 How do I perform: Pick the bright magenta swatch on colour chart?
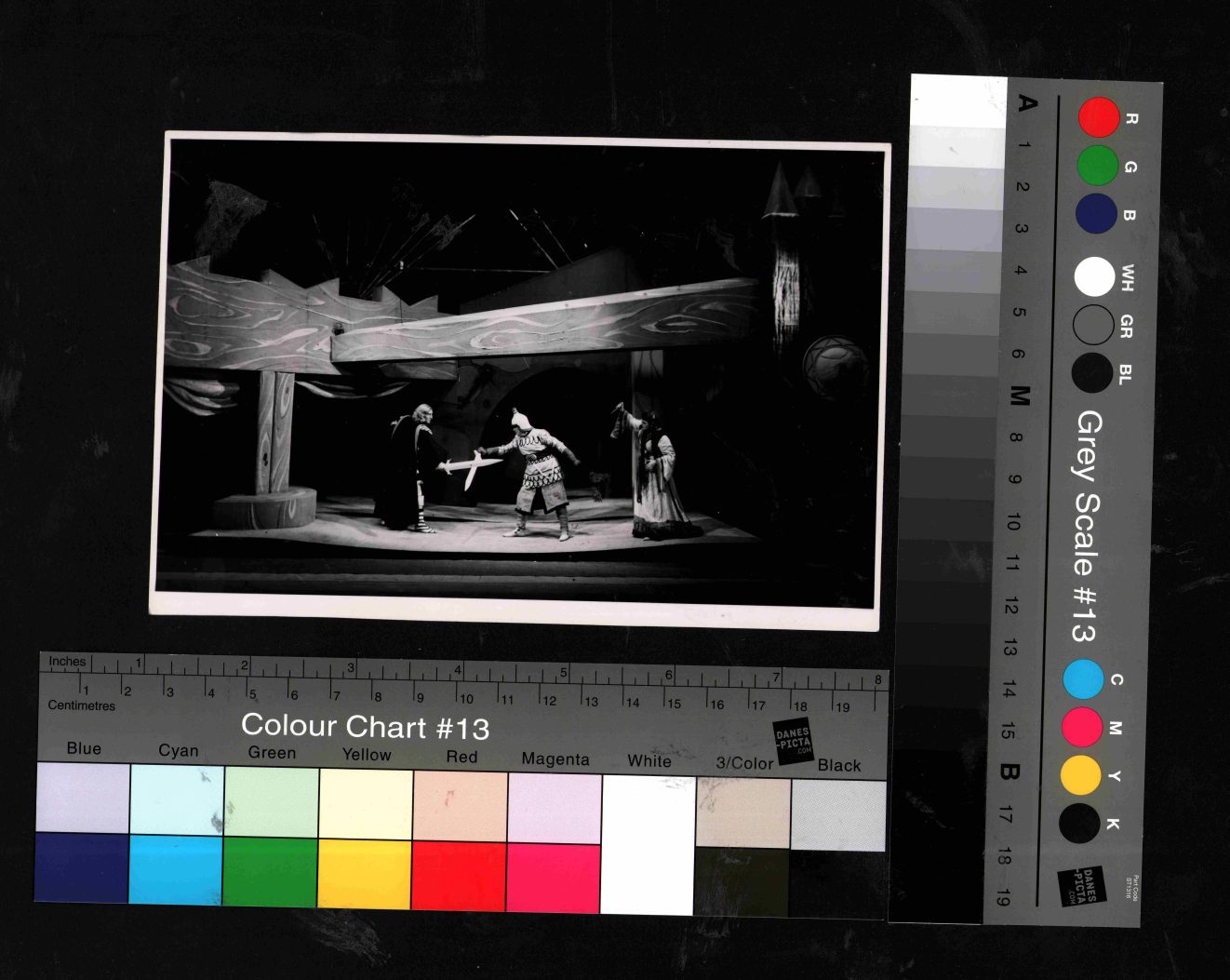(554, 879)
